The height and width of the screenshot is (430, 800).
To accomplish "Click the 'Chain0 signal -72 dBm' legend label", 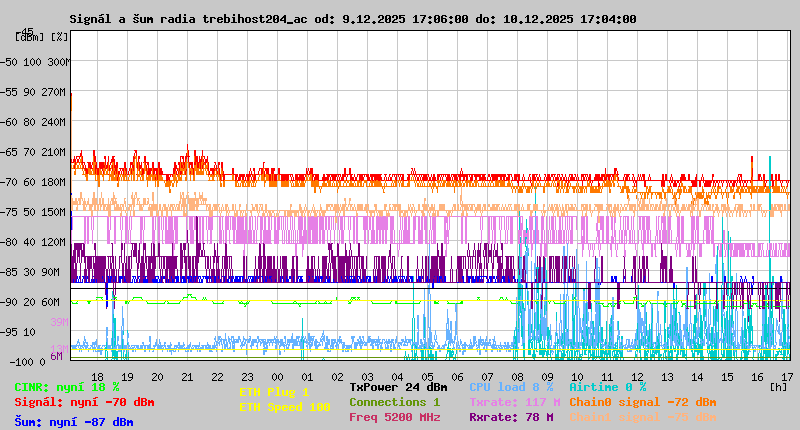I will (643, 402).
